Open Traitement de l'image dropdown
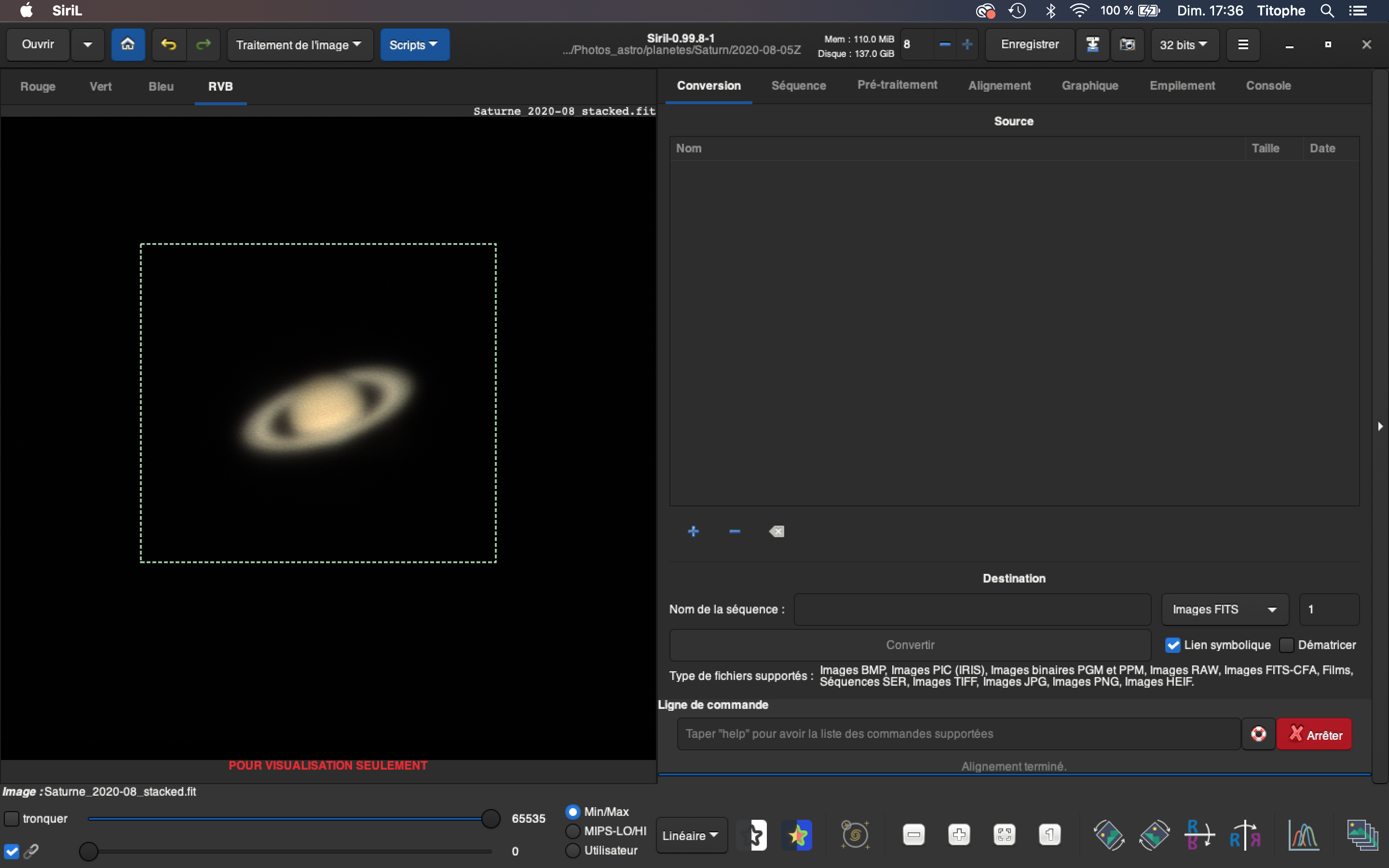The height and width of the screenshot is (868, 1389). [299, 45]
